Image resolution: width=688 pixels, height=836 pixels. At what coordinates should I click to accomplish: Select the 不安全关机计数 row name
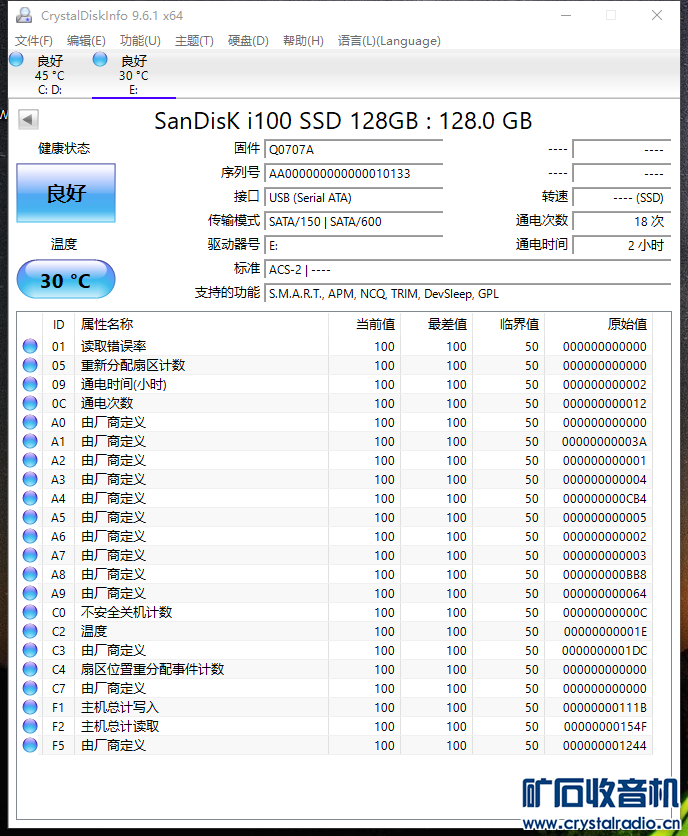point(126,612)
